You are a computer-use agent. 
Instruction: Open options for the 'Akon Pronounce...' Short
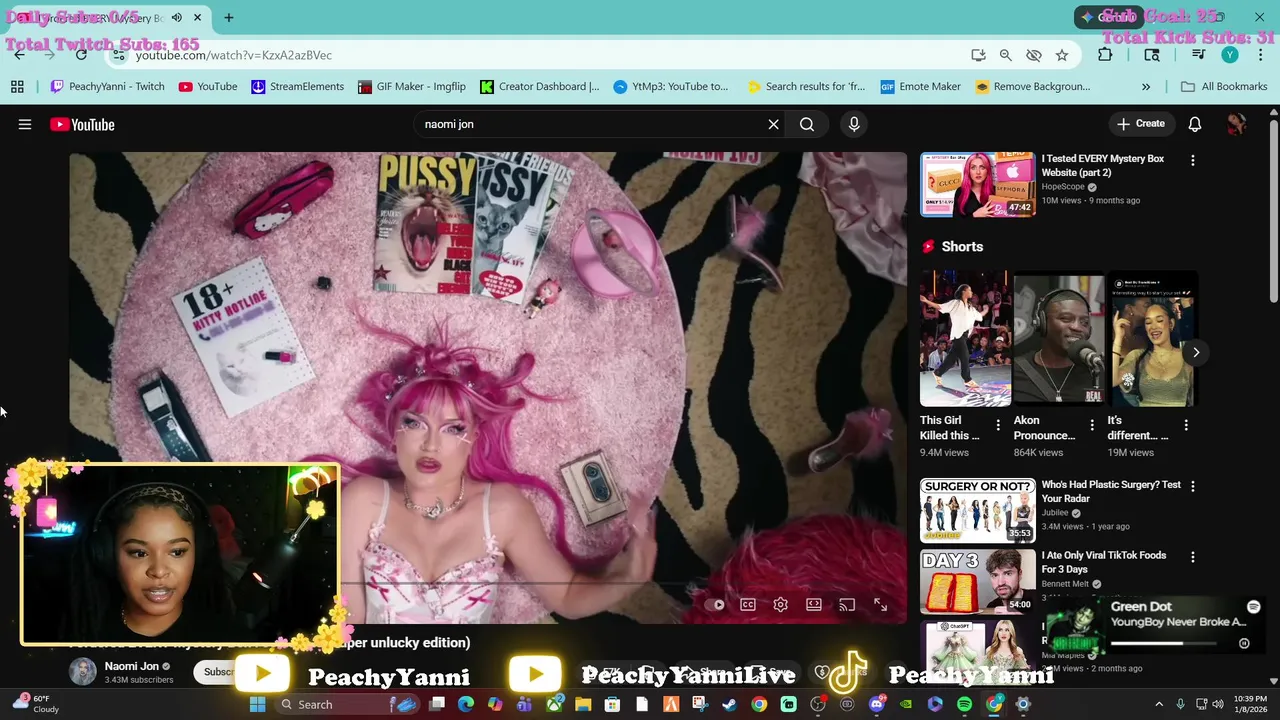1092,425
